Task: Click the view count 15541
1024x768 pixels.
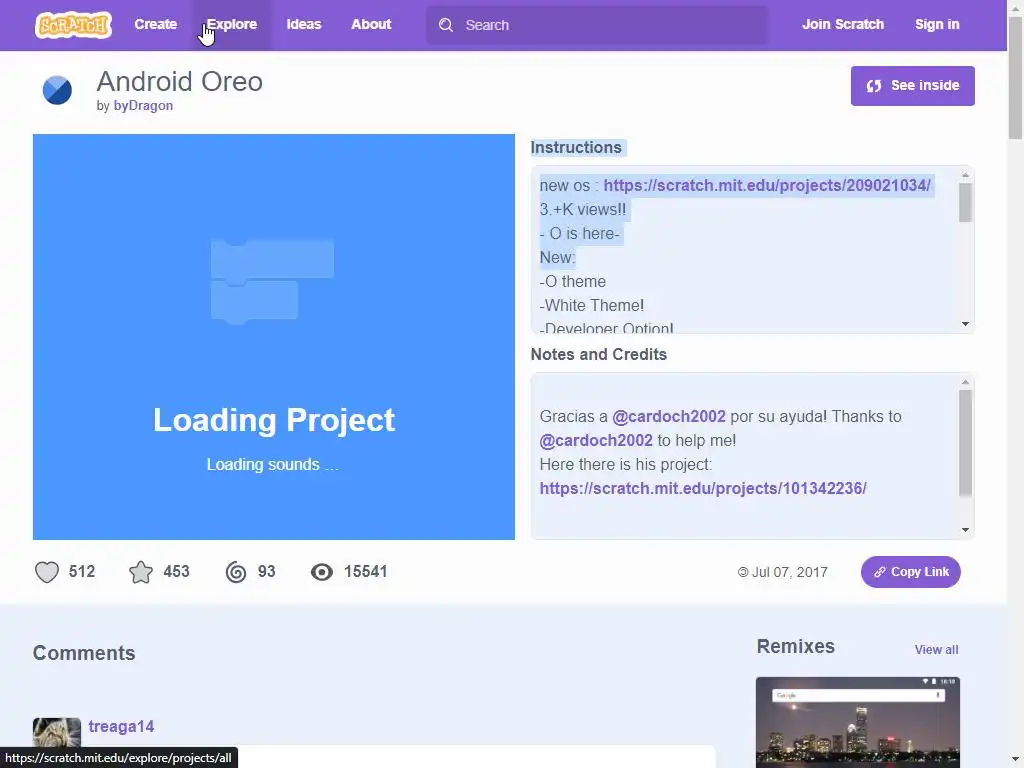Action: [x=366, y=572]
